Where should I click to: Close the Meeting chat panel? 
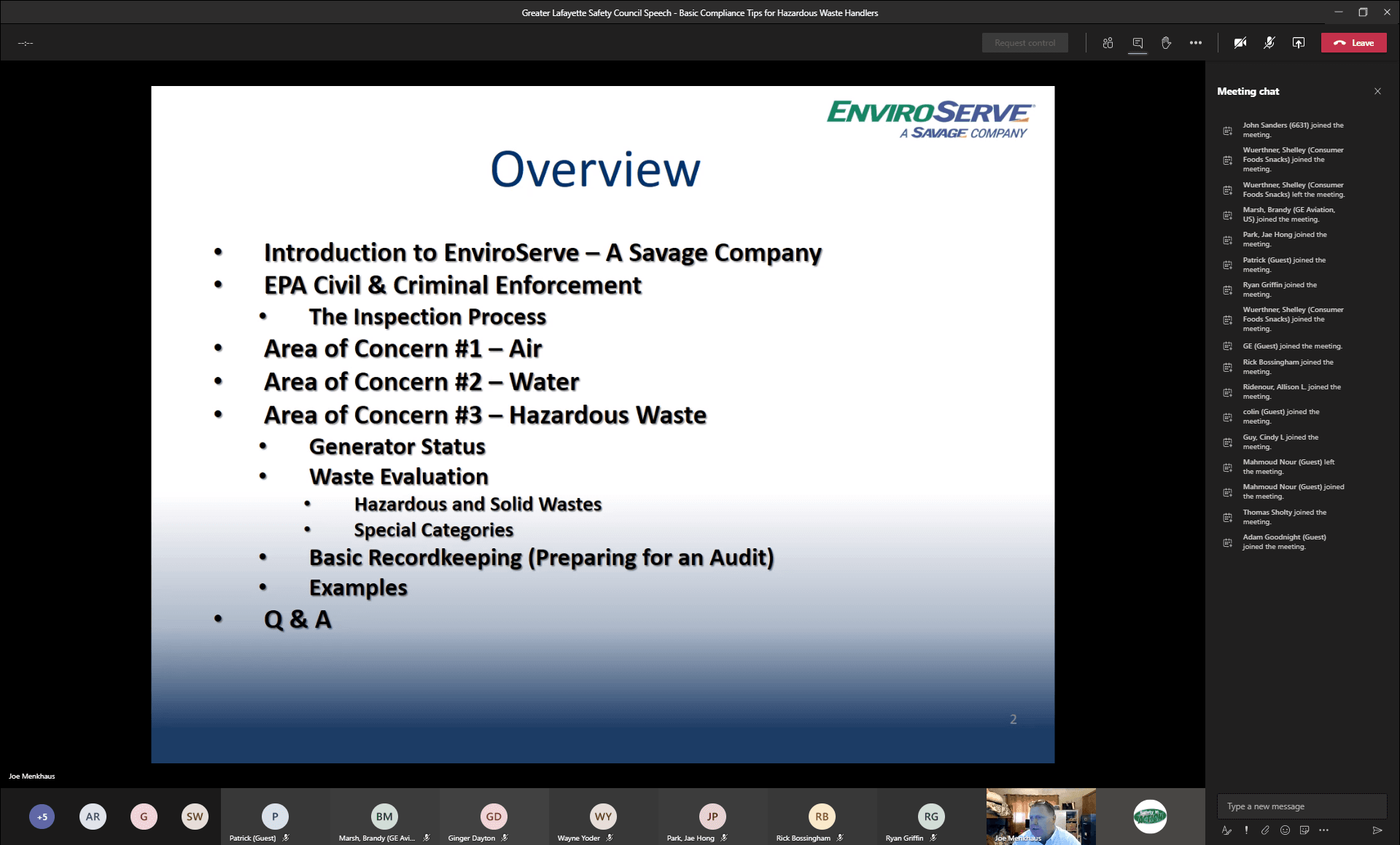1377,90
